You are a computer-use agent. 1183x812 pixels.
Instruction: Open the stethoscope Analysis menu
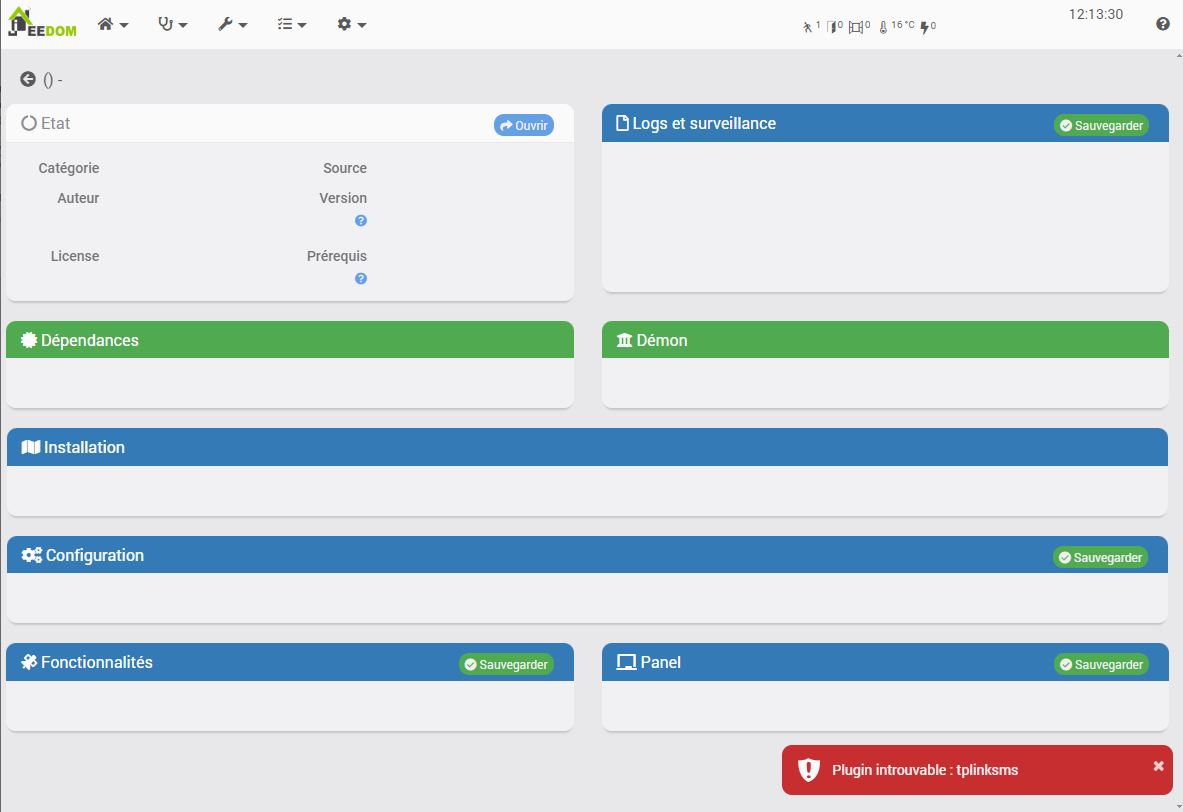(172, 24)
